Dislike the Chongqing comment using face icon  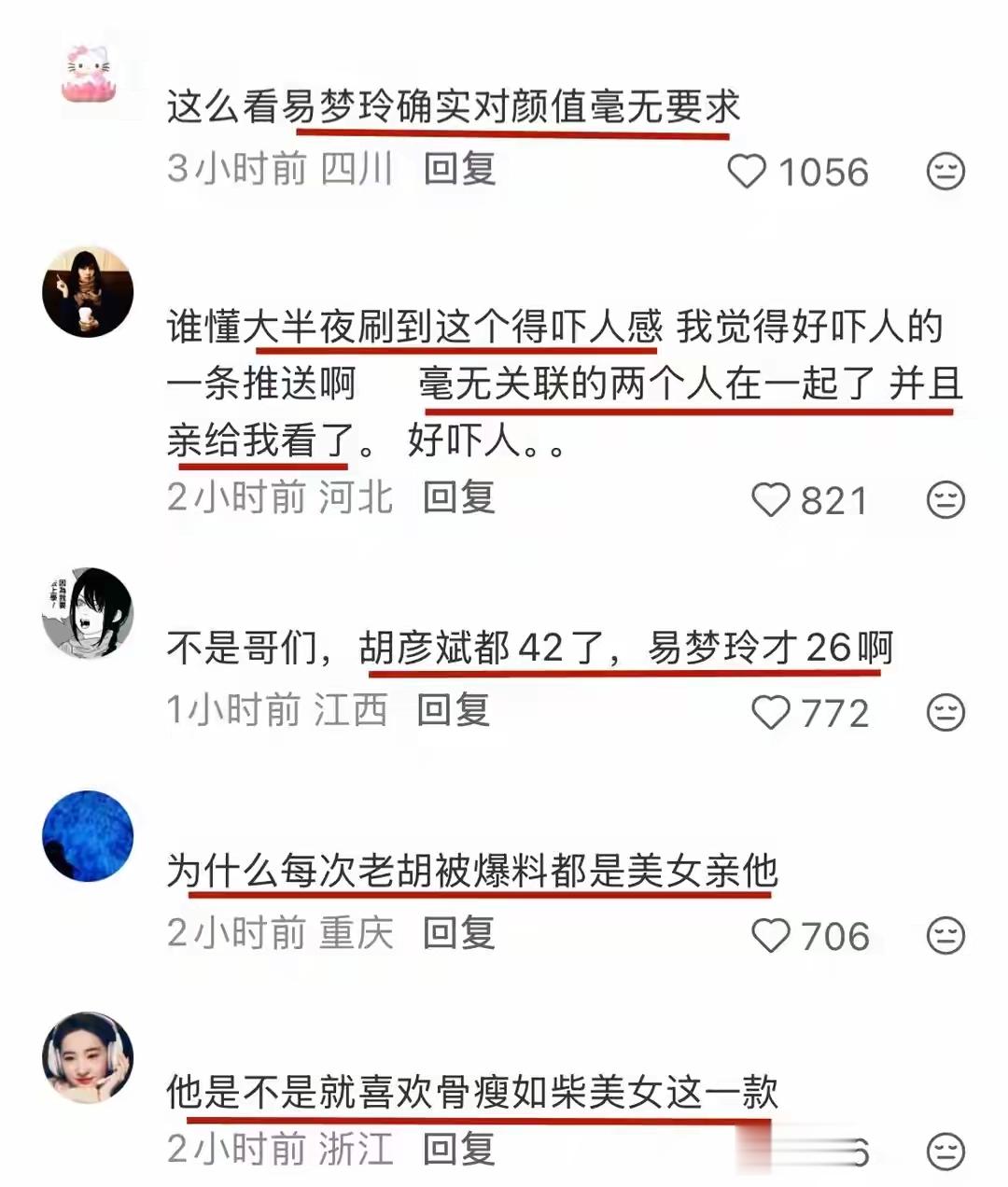tap(945, 936)
